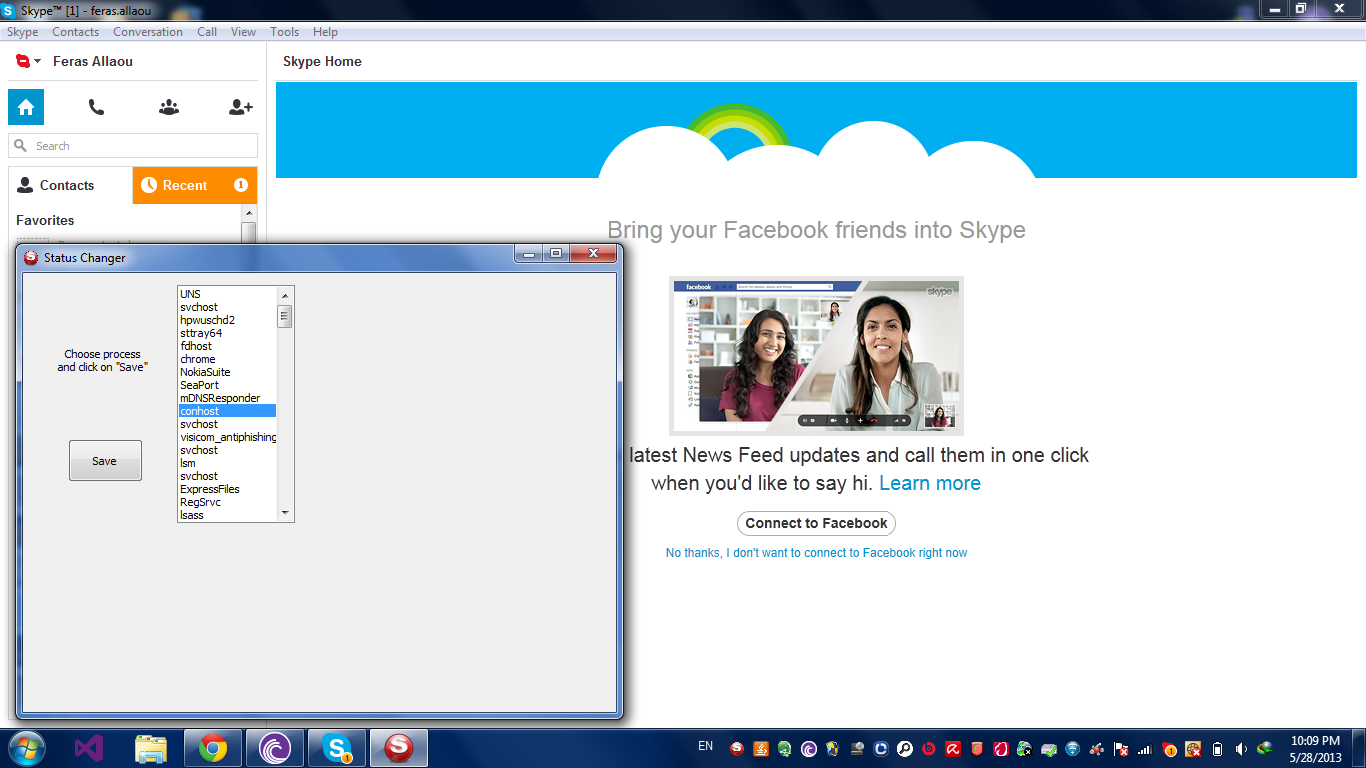Open the Help menu
Screen dimensions: 1366x768
tap(325, 32)
